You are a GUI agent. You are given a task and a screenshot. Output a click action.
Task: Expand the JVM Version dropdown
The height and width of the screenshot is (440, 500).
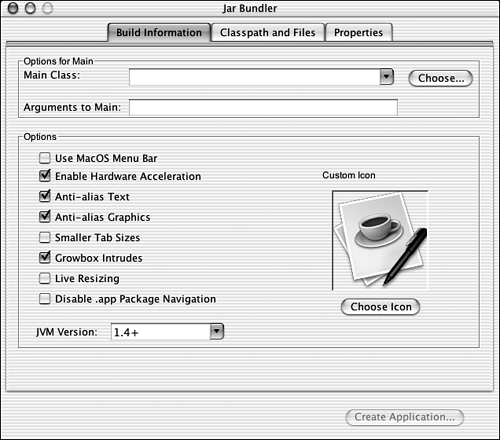click(x=217, y=331)
